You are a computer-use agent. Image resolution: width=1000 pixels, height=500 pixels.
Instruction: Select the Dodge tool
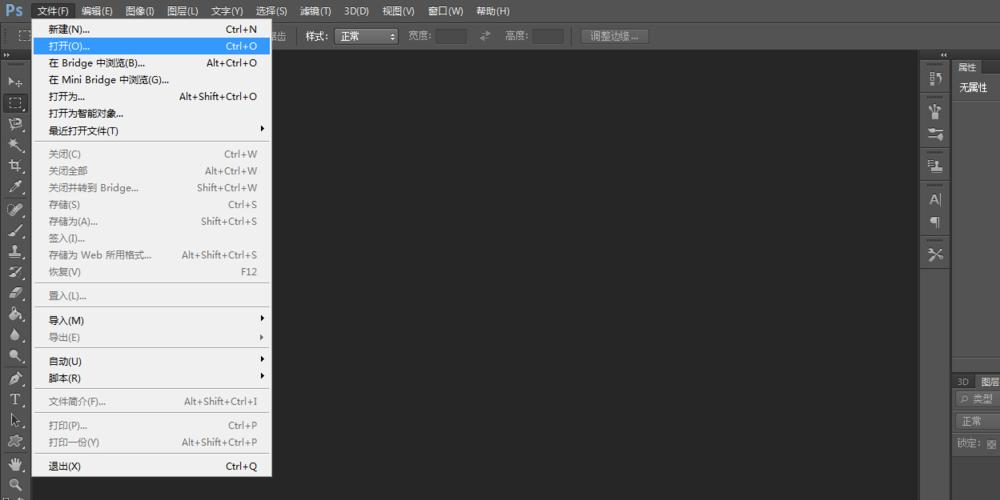pos(15,357)
